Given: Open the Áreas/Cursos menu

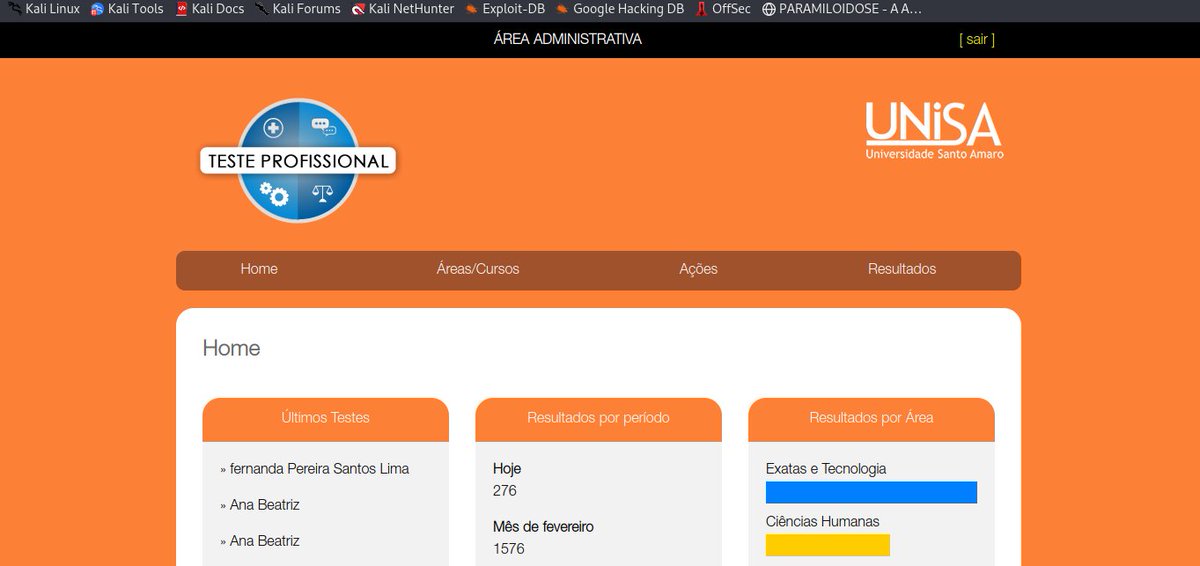Looking at the screenshot, I should [x=478, y=269].
